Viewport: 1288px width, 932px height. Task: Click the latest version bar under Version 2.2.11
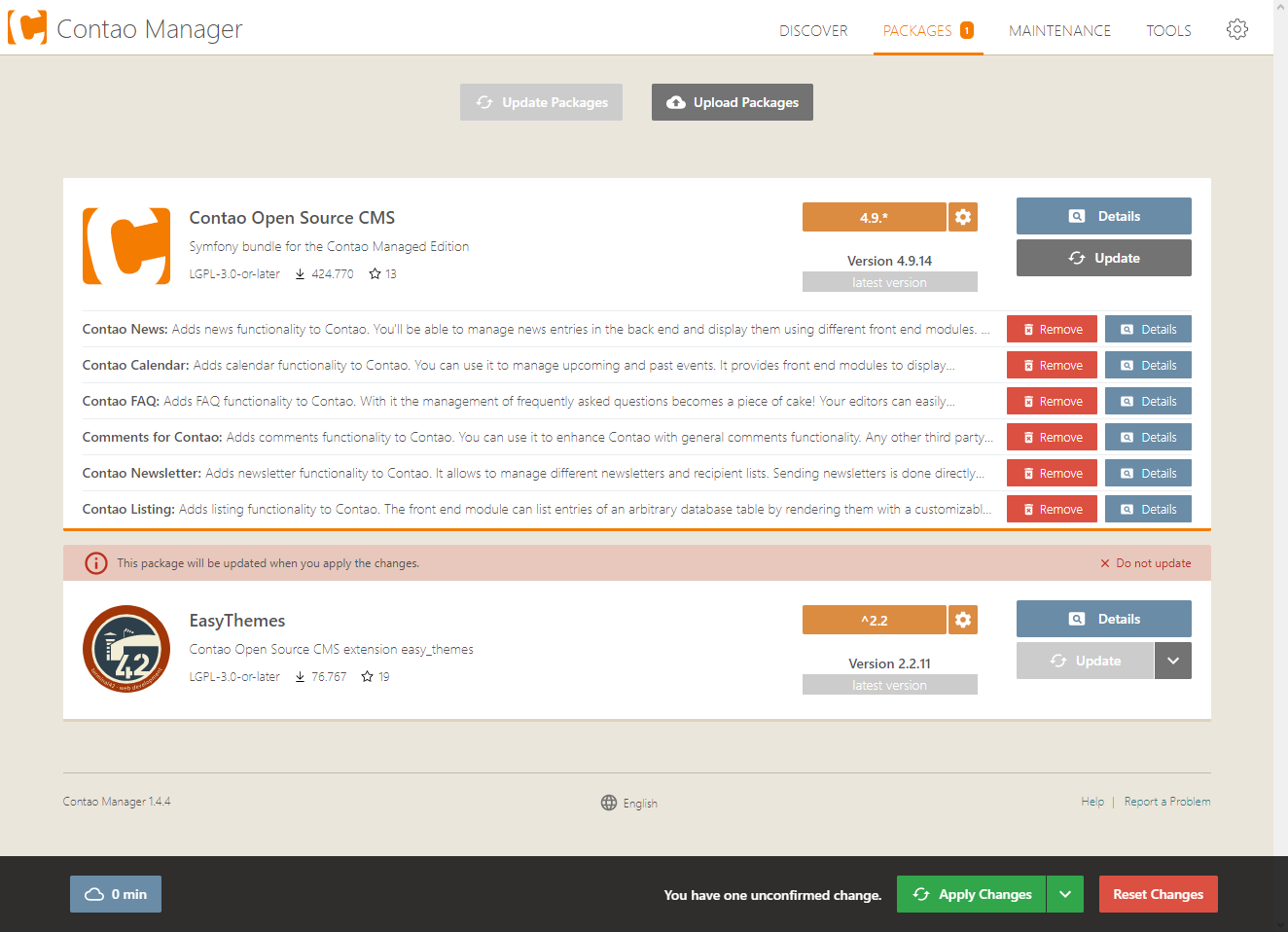pos(890,685)
